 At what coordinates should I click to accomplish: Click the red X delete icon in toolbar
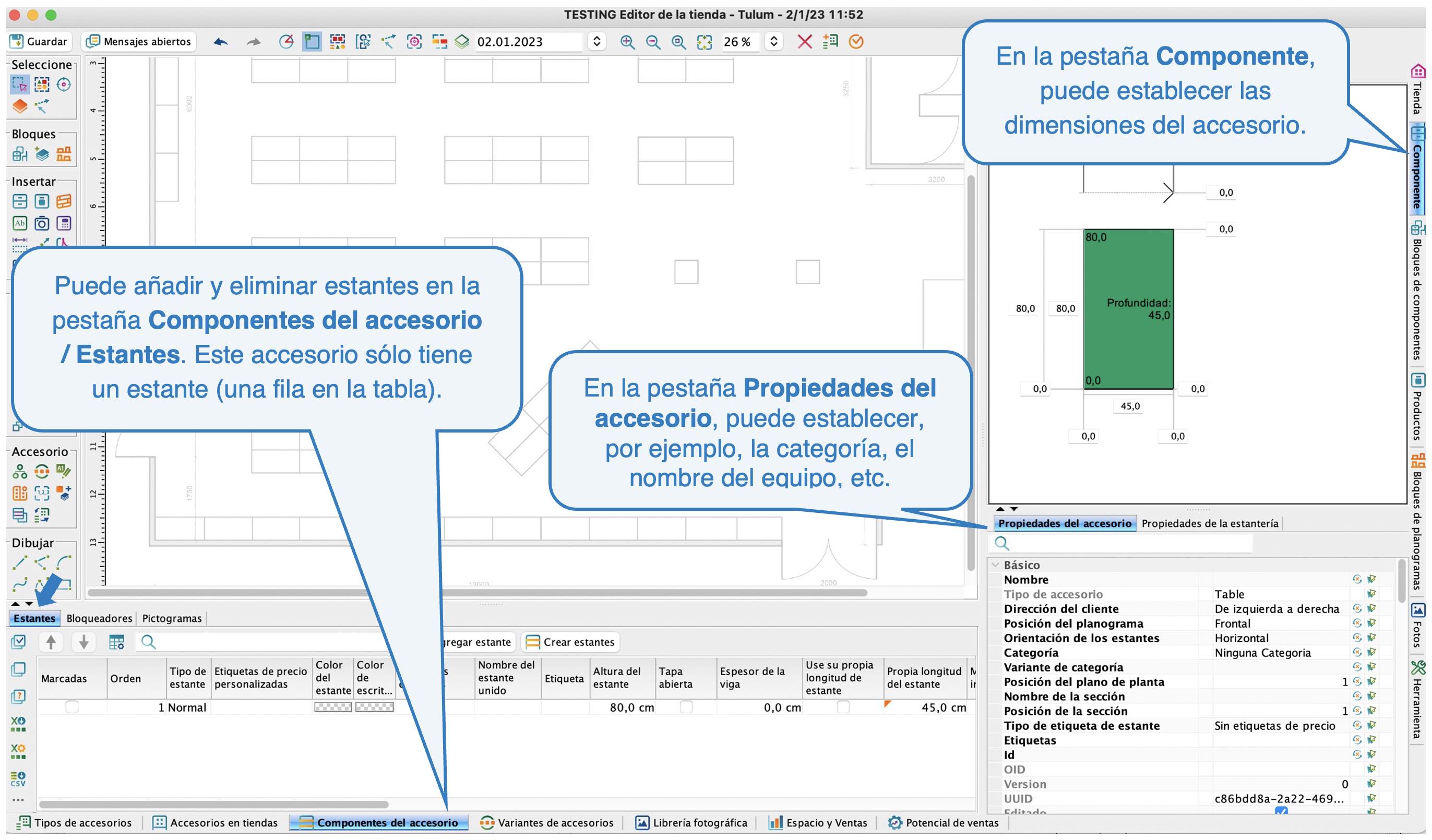click(805, 41)
